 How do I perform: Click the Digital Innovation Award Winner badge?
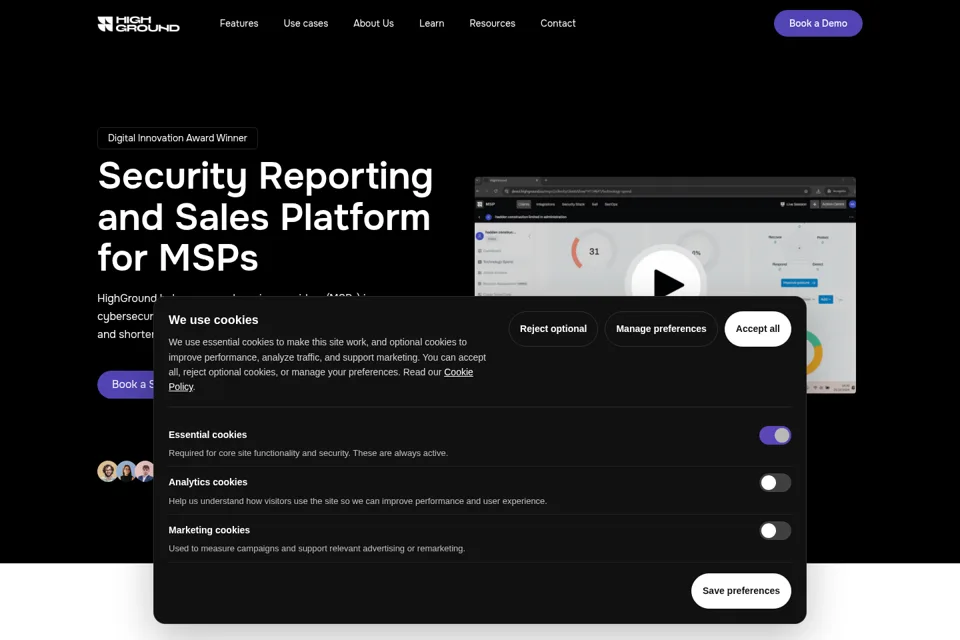tap(178, 138)
